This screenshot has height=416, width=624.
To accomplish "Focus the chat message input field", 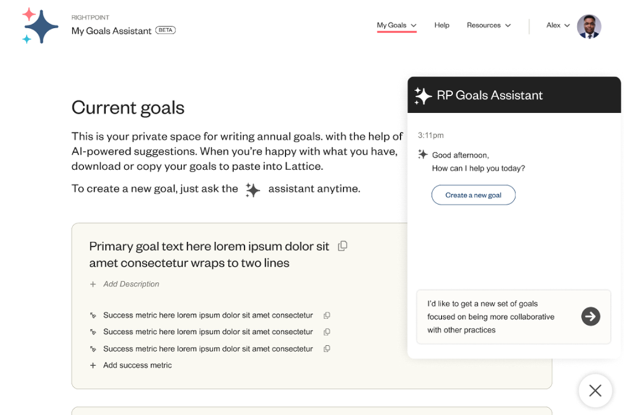I will (x=495, y=316).
